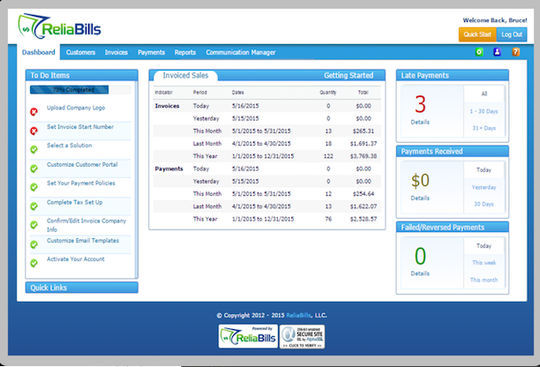Filter late payments by All
This screenshot has height=367, width=540.
484,93
